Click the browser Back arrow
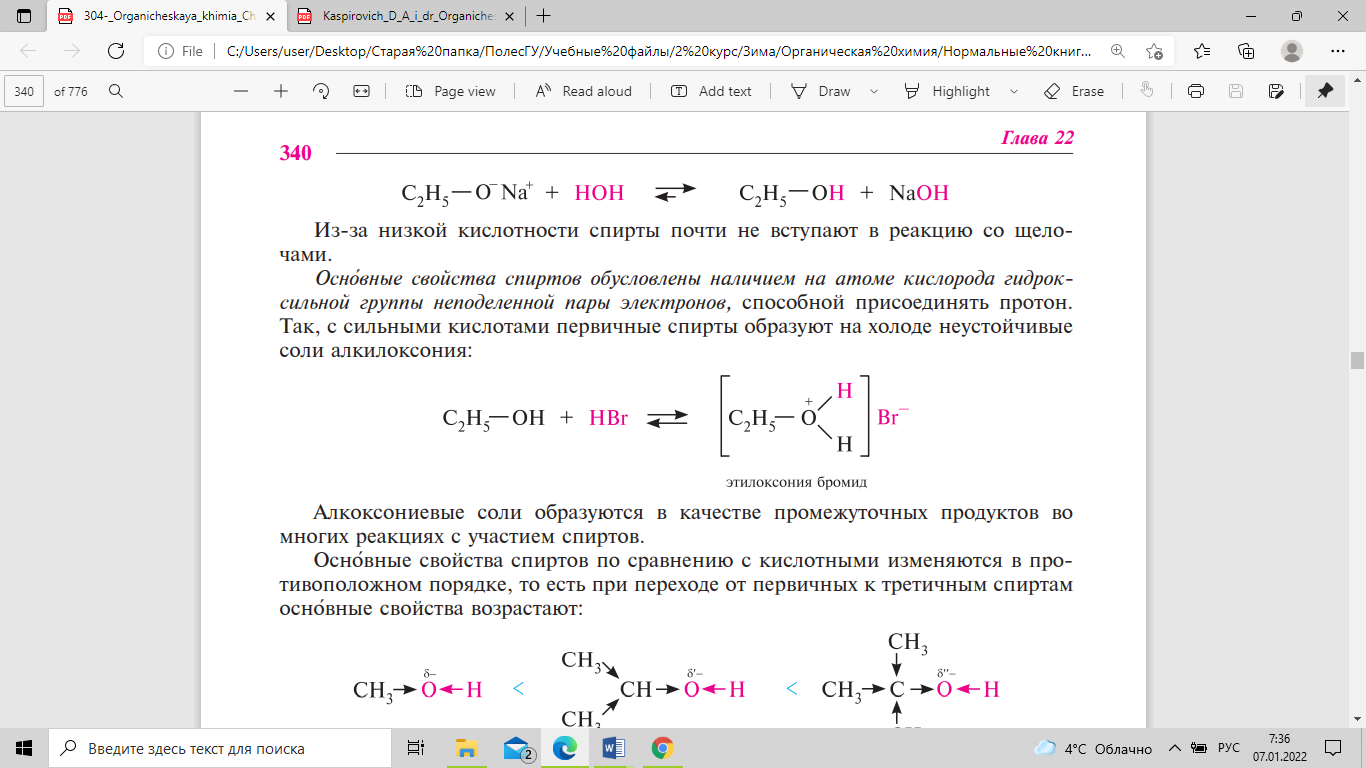Image resolution: width=1366 pixels, height=768 pixels. click(x=28, y=51)
